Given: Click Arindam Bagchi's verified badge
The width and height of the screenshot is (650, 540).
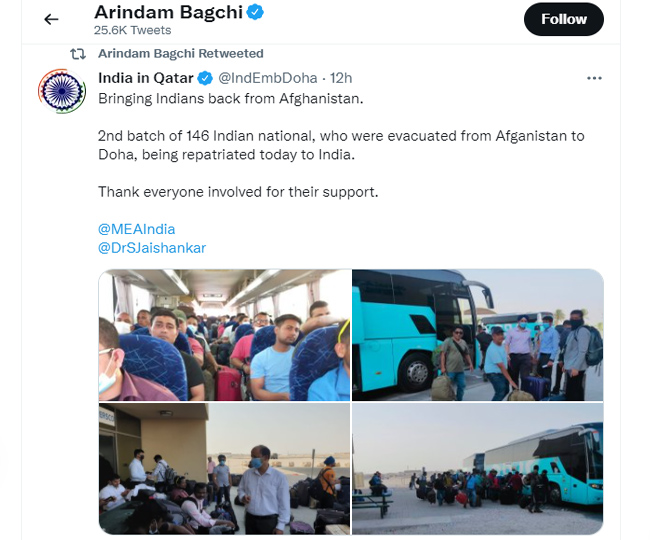Looking at the screenshot, I should (255, 12).
